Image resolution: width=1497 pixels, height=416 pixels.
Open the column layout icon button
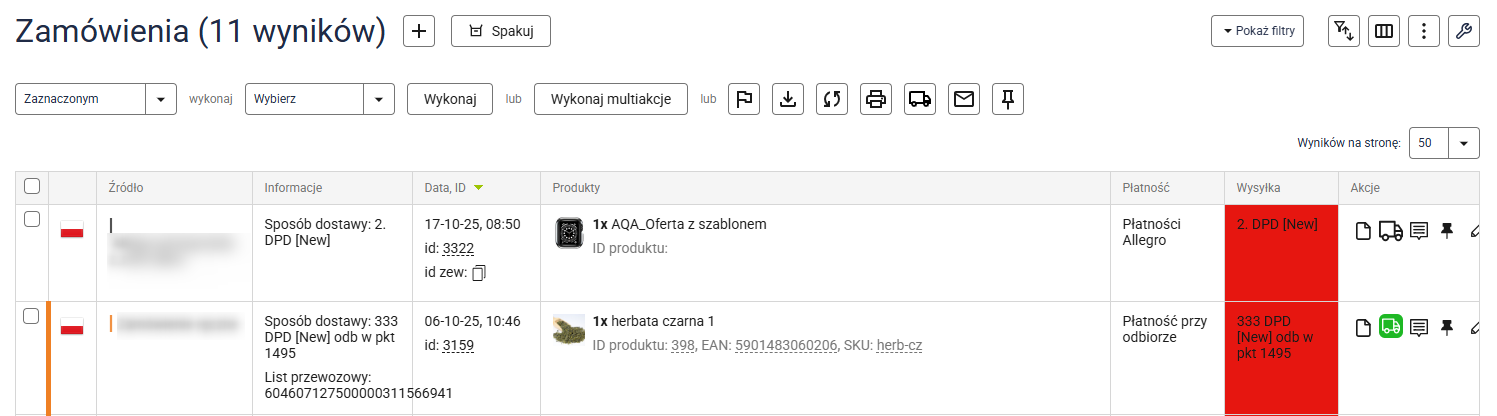1383,31
